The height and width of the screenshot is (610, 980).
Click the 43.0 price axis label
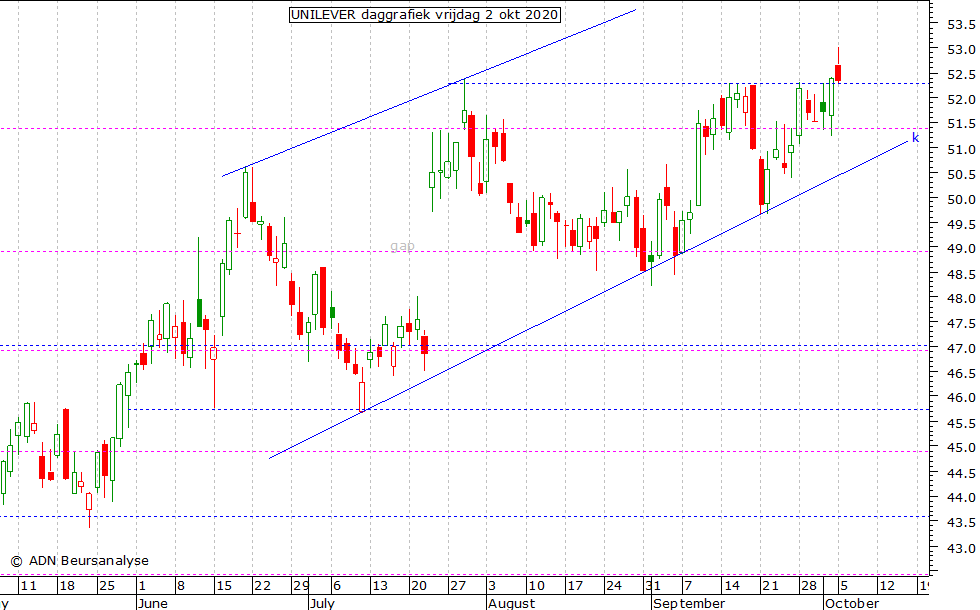pos(961,548)
